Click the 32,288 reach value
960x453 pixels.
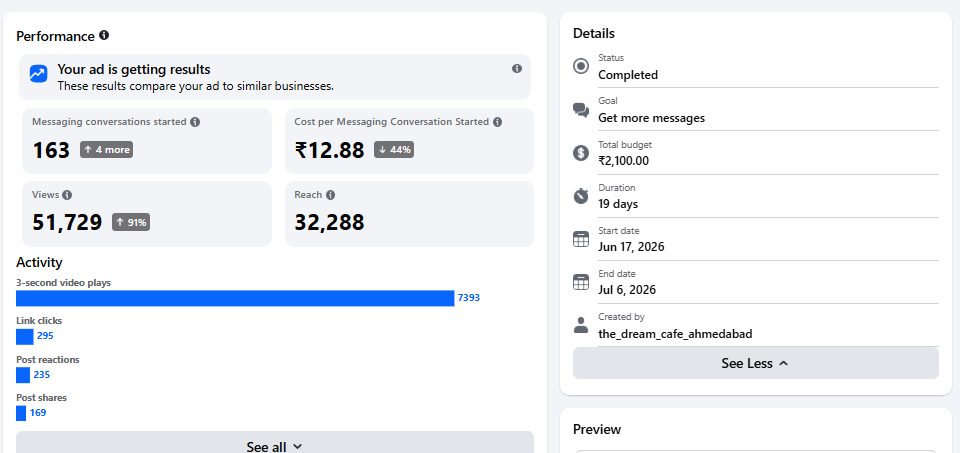coord(329,223)
